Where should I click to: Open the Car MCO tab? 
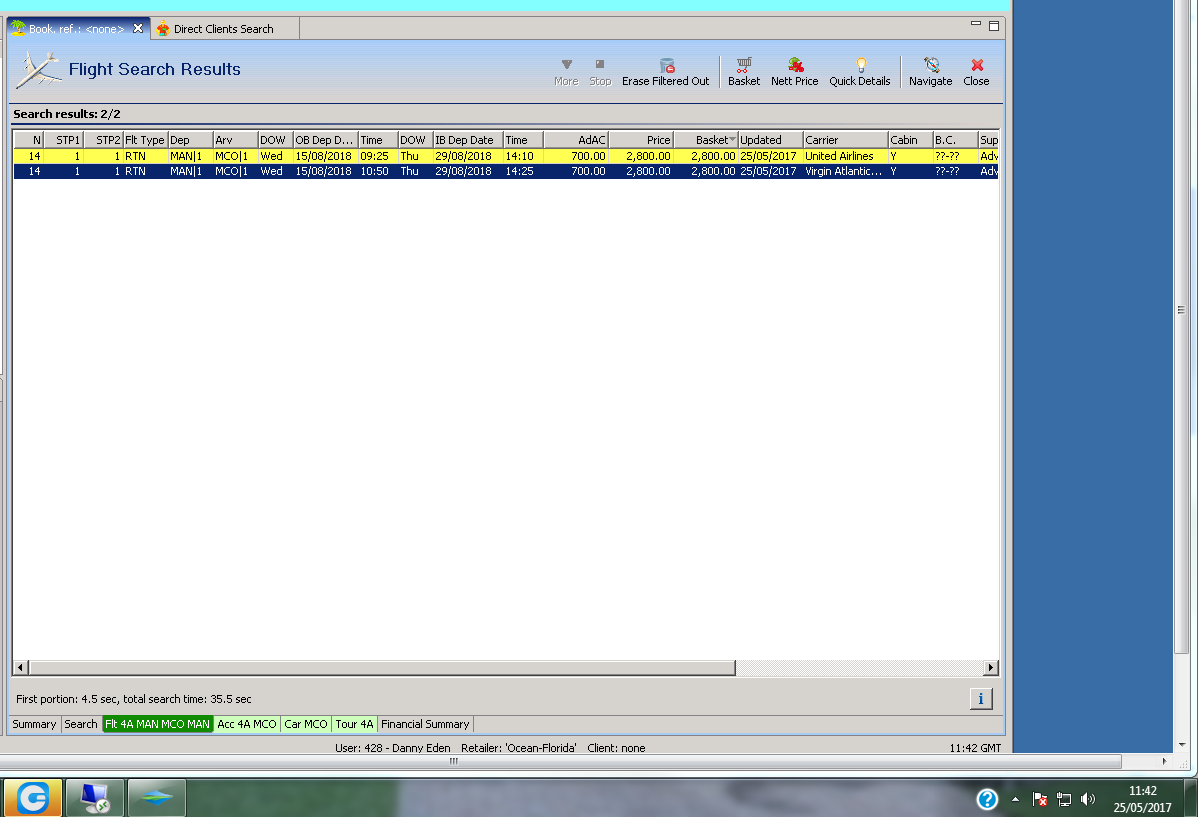coord(306,724)
